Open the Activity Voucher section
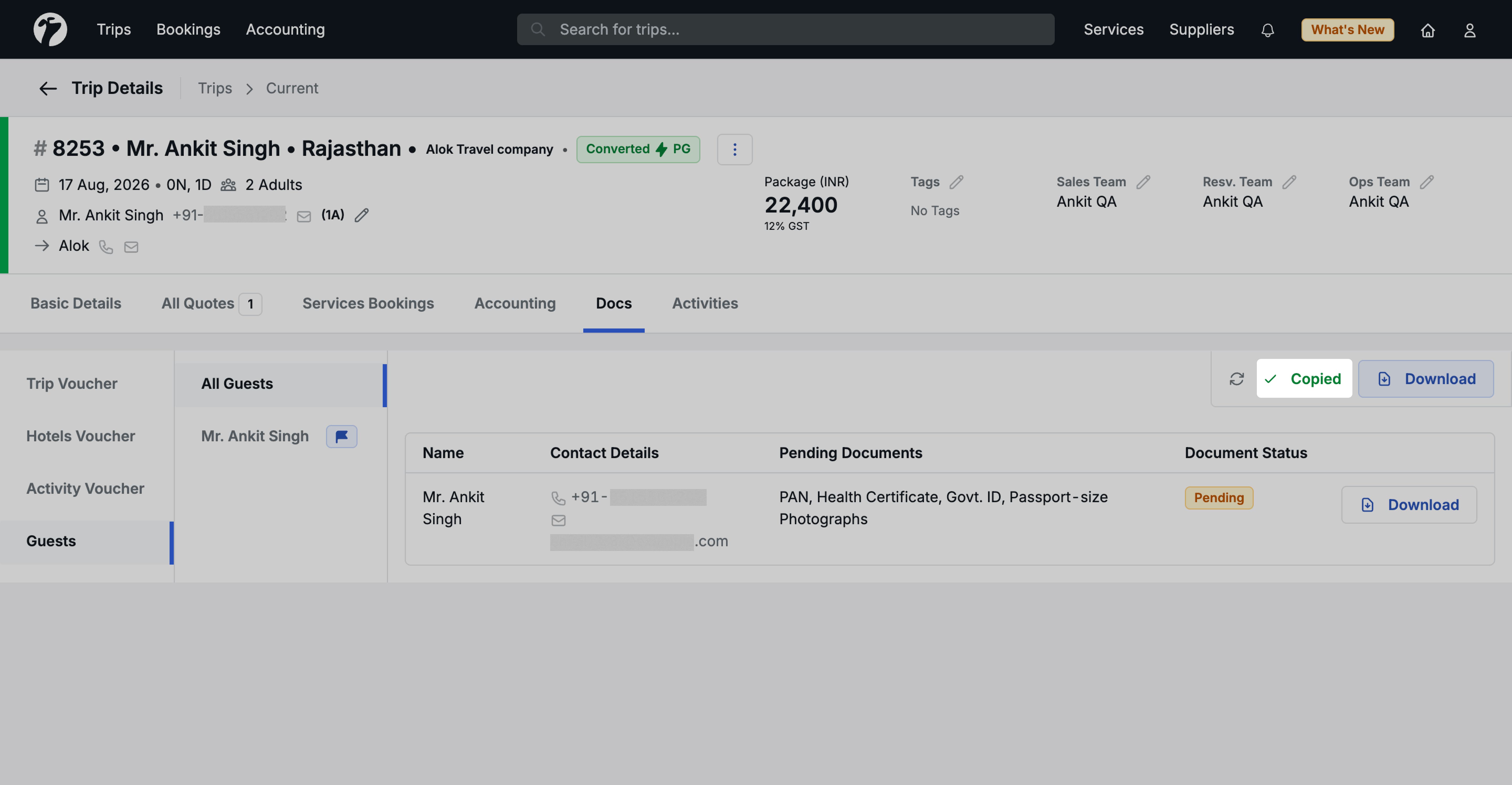This screenshot has width=1512, height=785. (x=87, y=489)
